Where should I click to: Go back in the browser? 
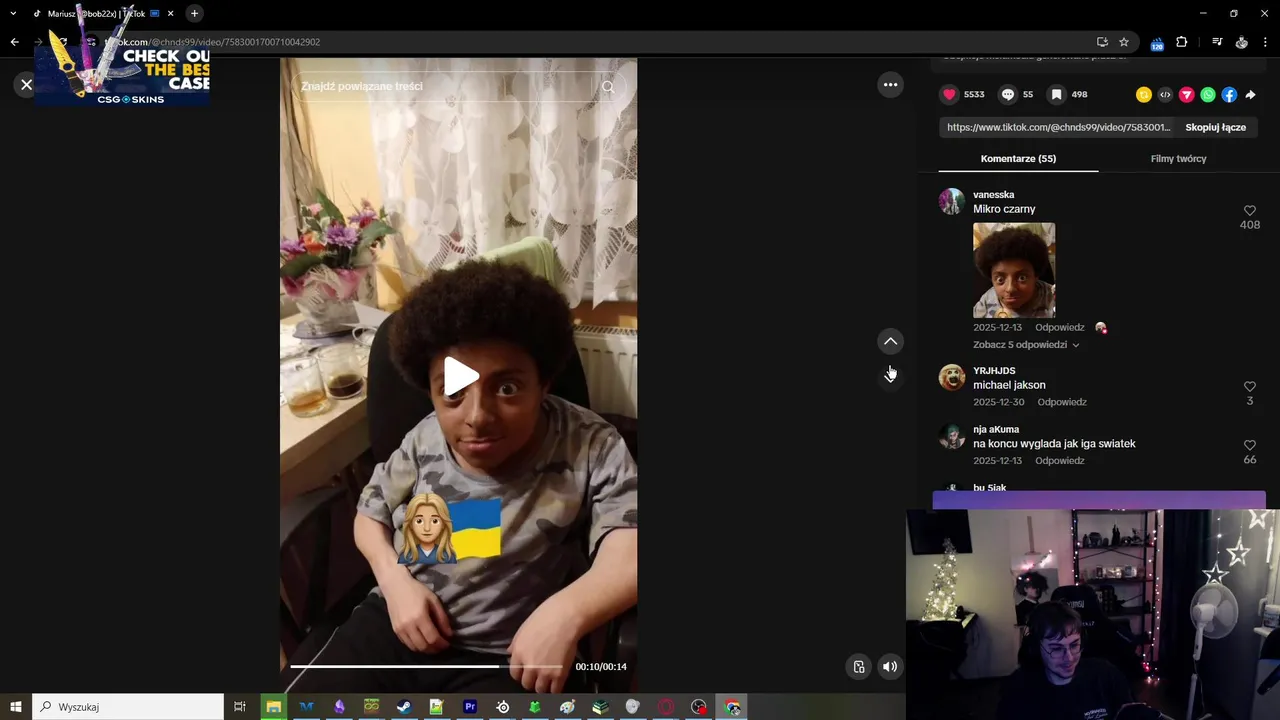coord(14,42)
